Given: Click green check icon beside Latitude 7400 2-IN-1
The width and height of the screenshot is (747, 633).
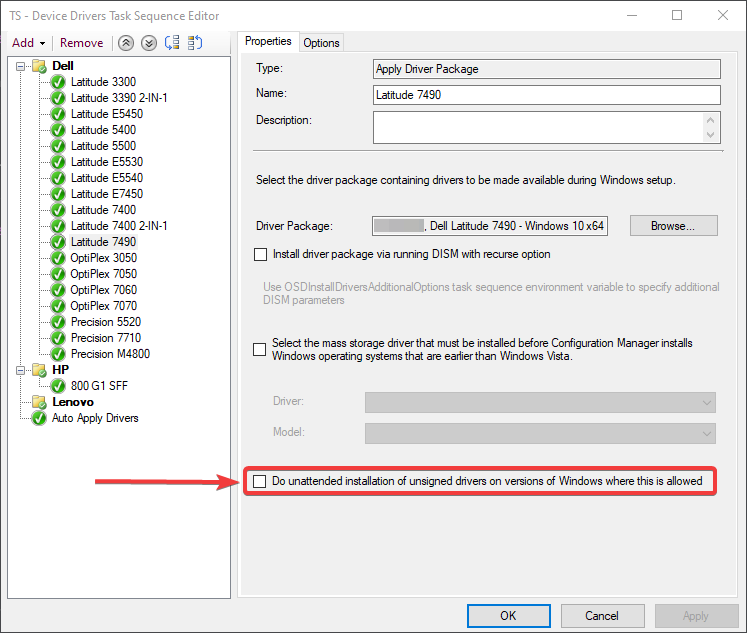Looking at the screenshot, I should tap(58, 226).
